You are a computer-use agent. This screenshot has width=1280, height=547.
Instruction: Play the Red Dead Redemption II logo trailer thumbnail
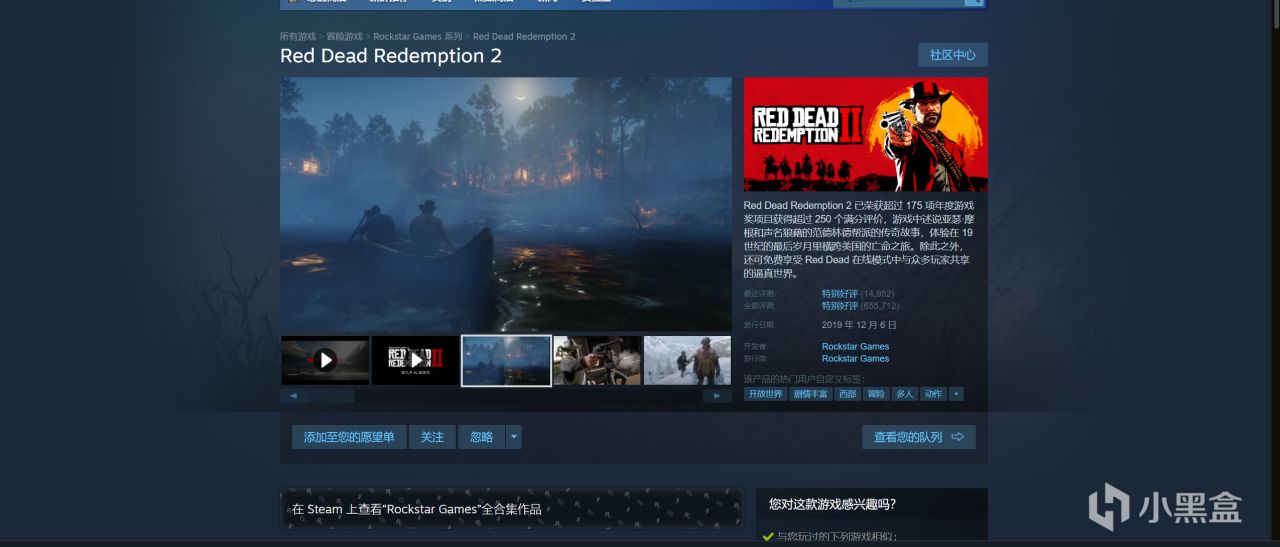415,360
